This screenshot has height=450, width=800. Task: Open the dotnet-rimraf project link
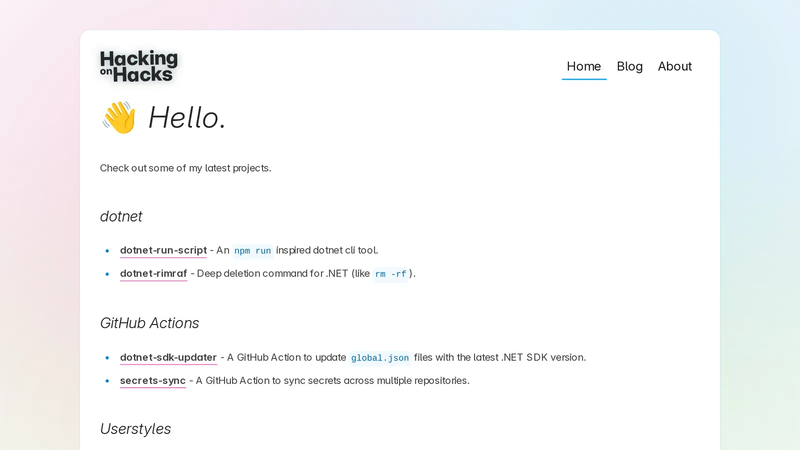[154, 273]
